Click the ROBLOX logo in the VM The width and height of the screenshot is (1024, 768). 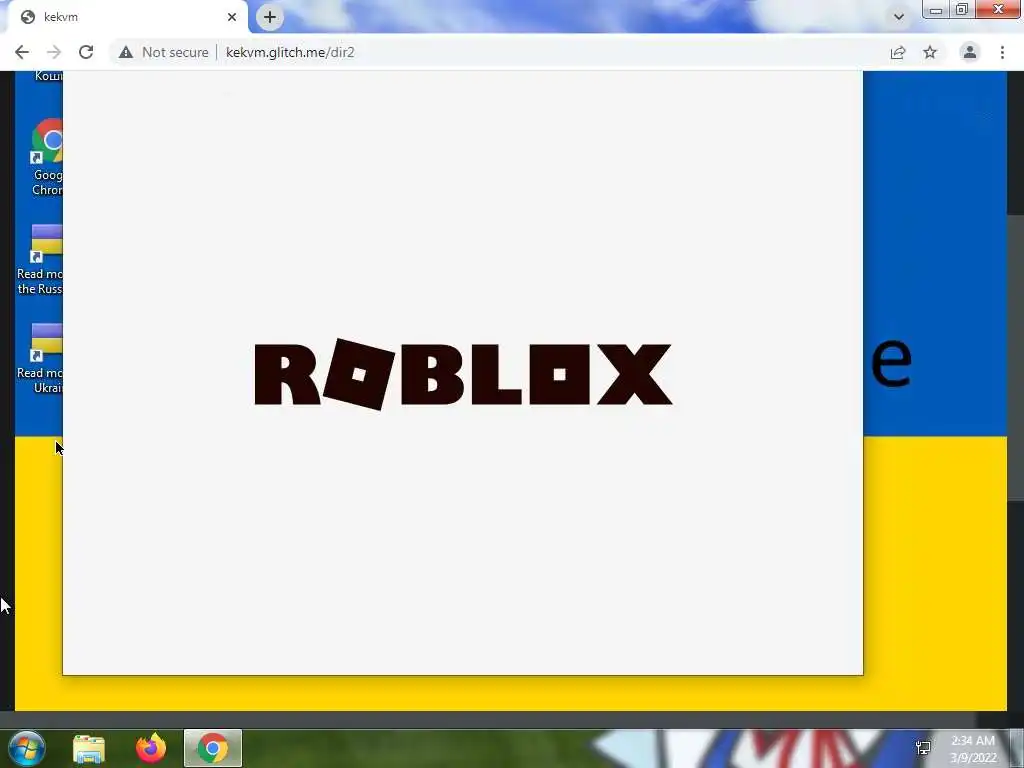coord(463,374)
